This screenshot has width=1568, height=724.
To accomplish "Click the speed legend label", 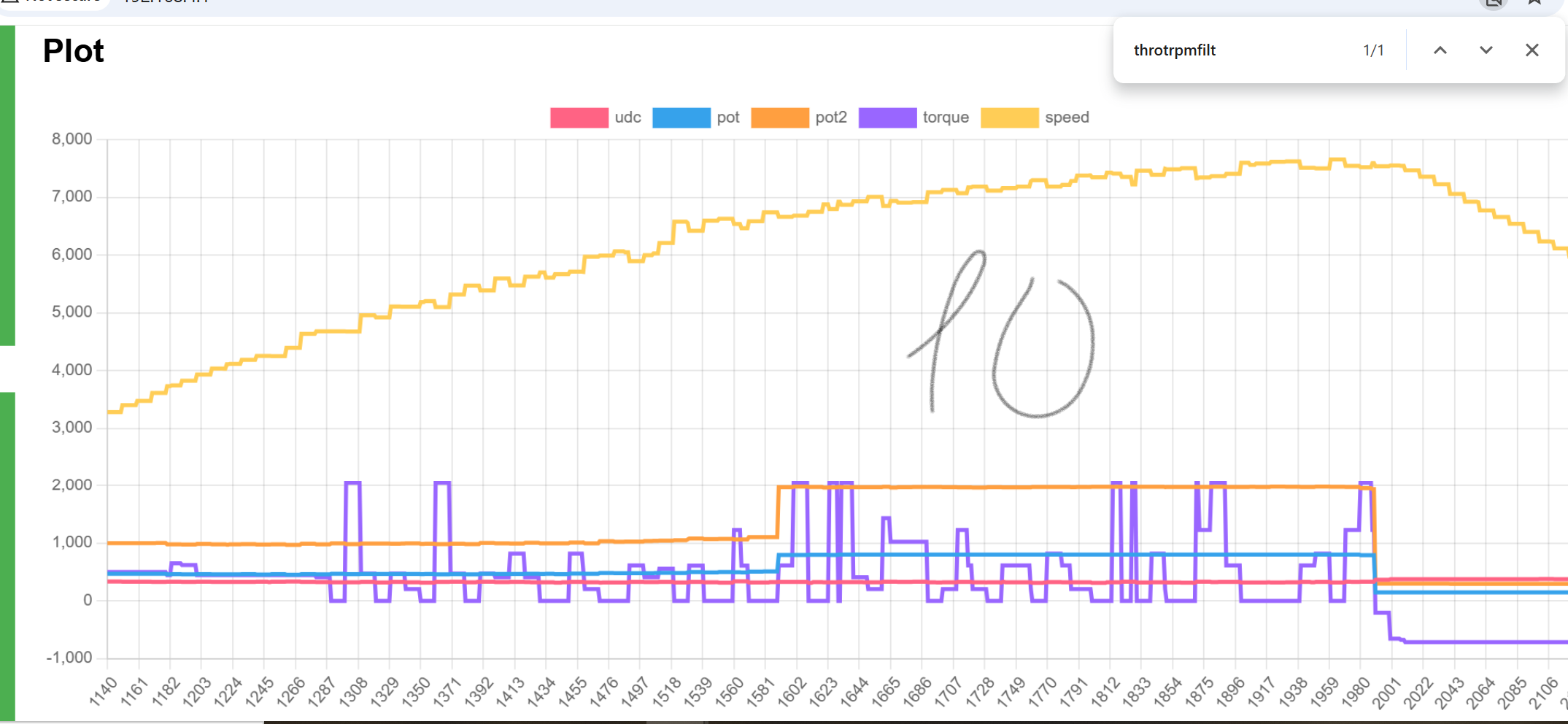I will coord(1067,118).
